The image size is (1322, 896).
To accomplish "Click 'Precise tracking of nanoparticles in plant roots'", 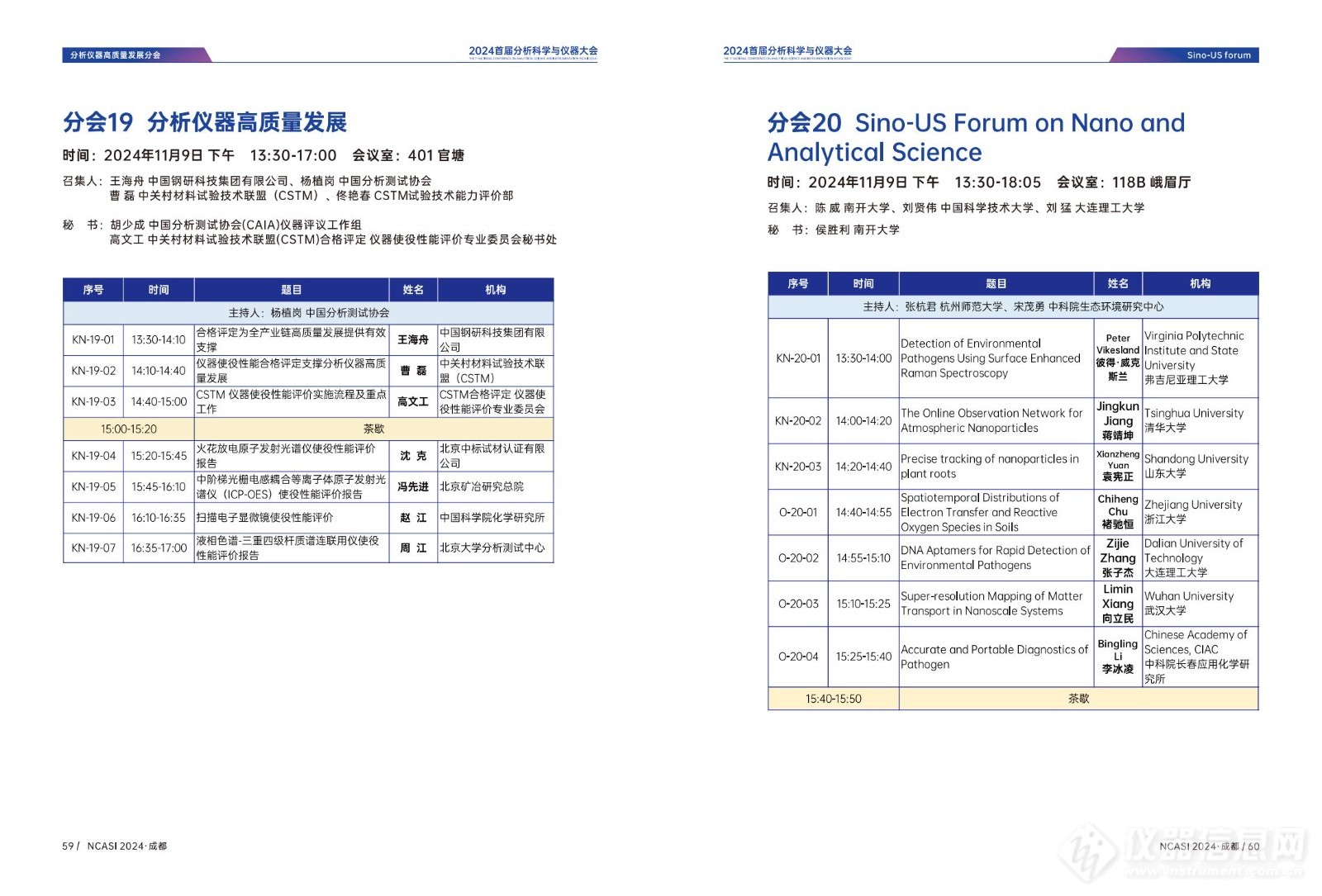I will pos(990,467).
